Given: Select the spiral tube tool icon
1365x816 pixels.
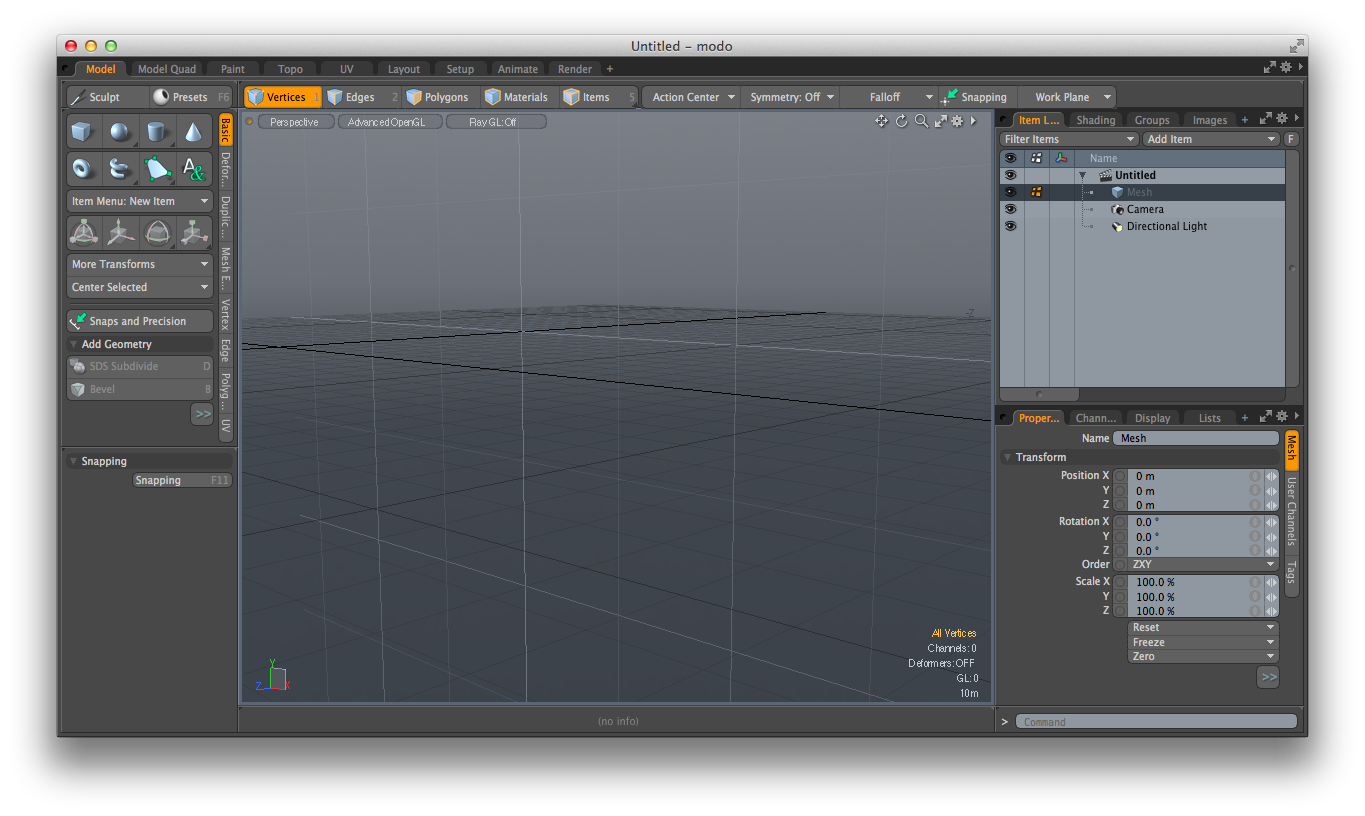Looking at the screenshot, I should coord(121,168).
